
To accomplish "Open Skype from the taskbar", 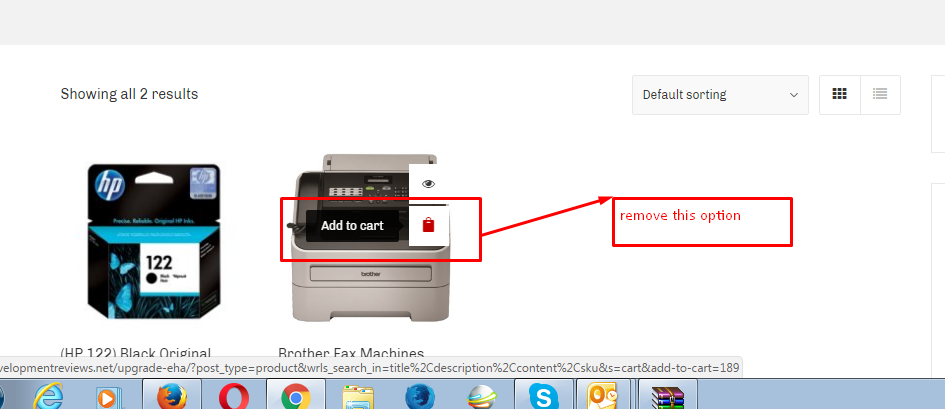I will coord(544,397).
